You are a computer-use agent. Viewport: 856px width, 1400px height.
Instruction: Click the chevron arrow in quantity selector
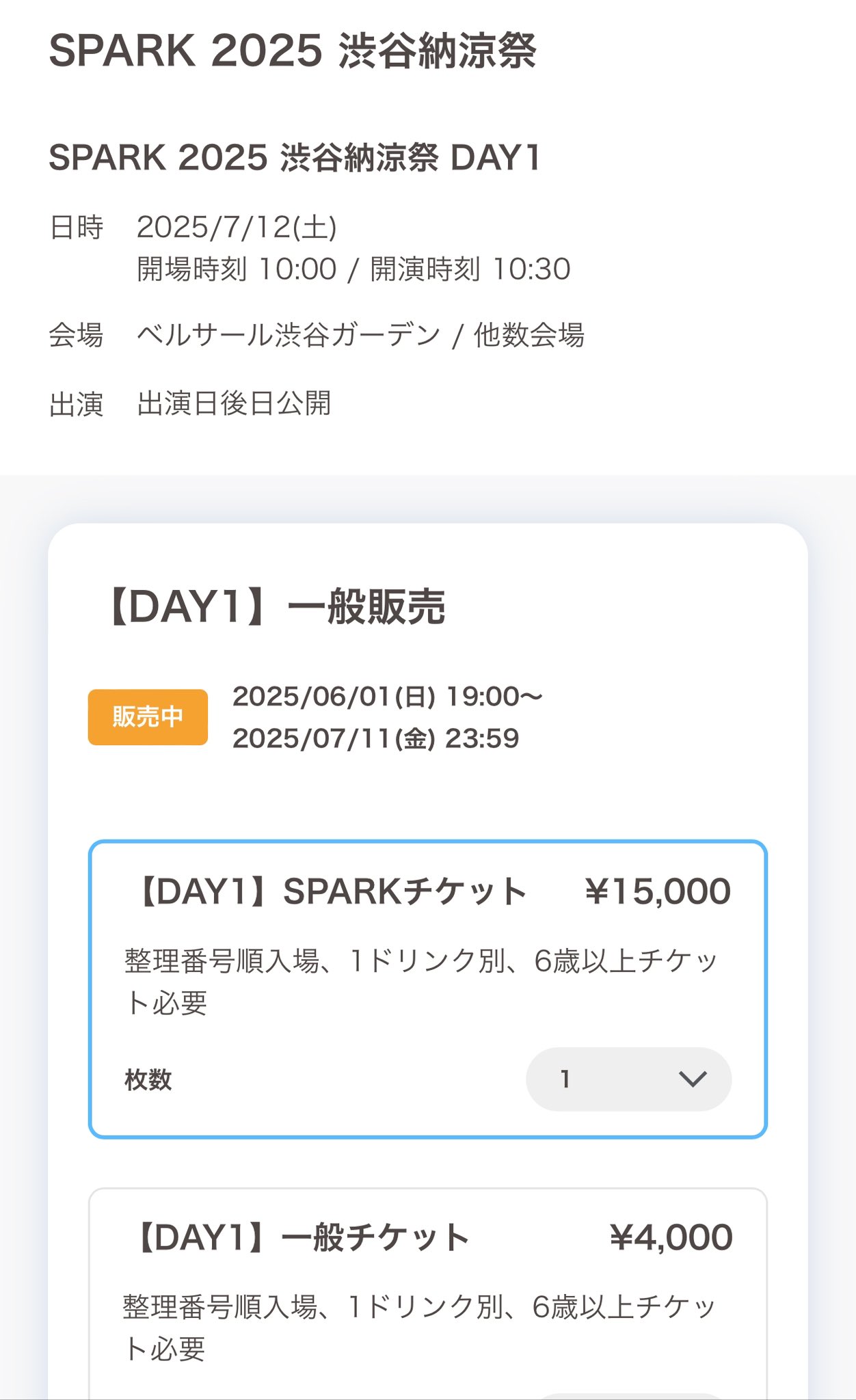(x=692, y=1079)
